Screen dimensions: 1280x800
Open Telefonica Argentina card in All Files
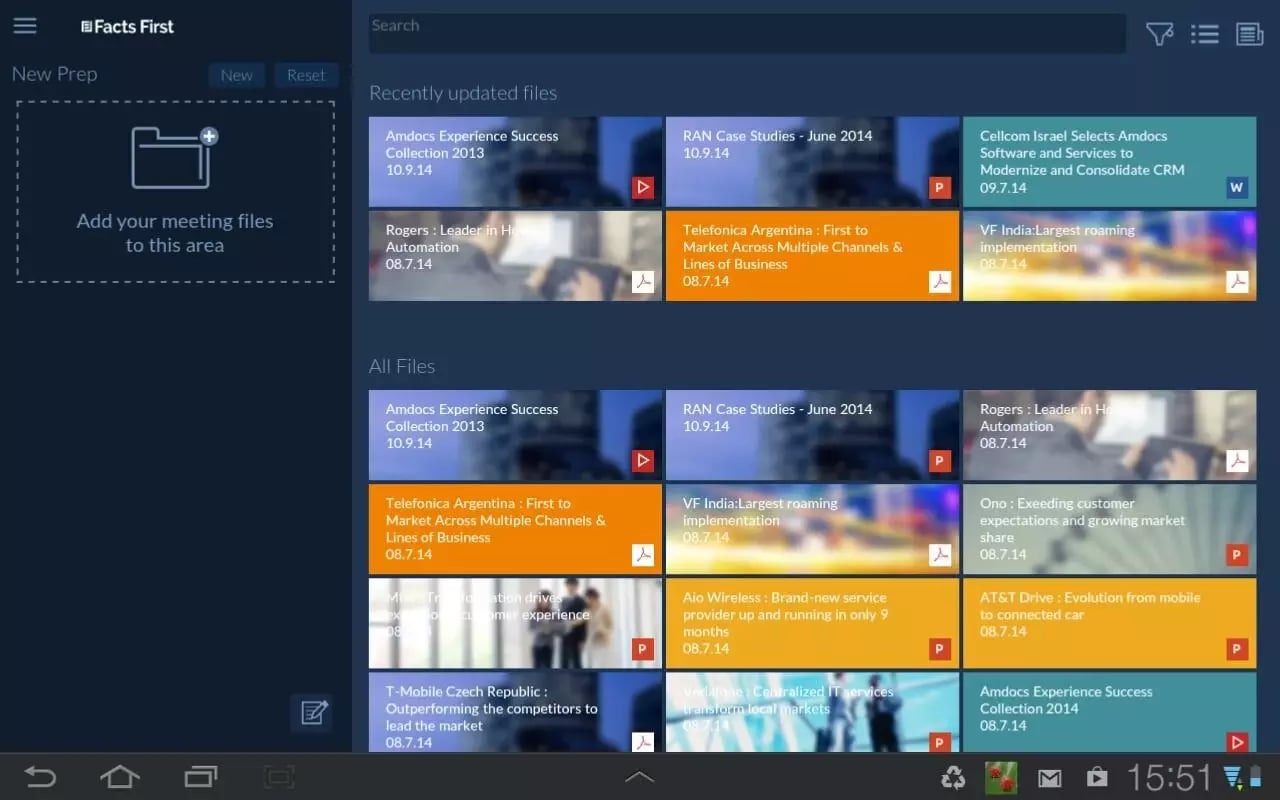point(515,529)
